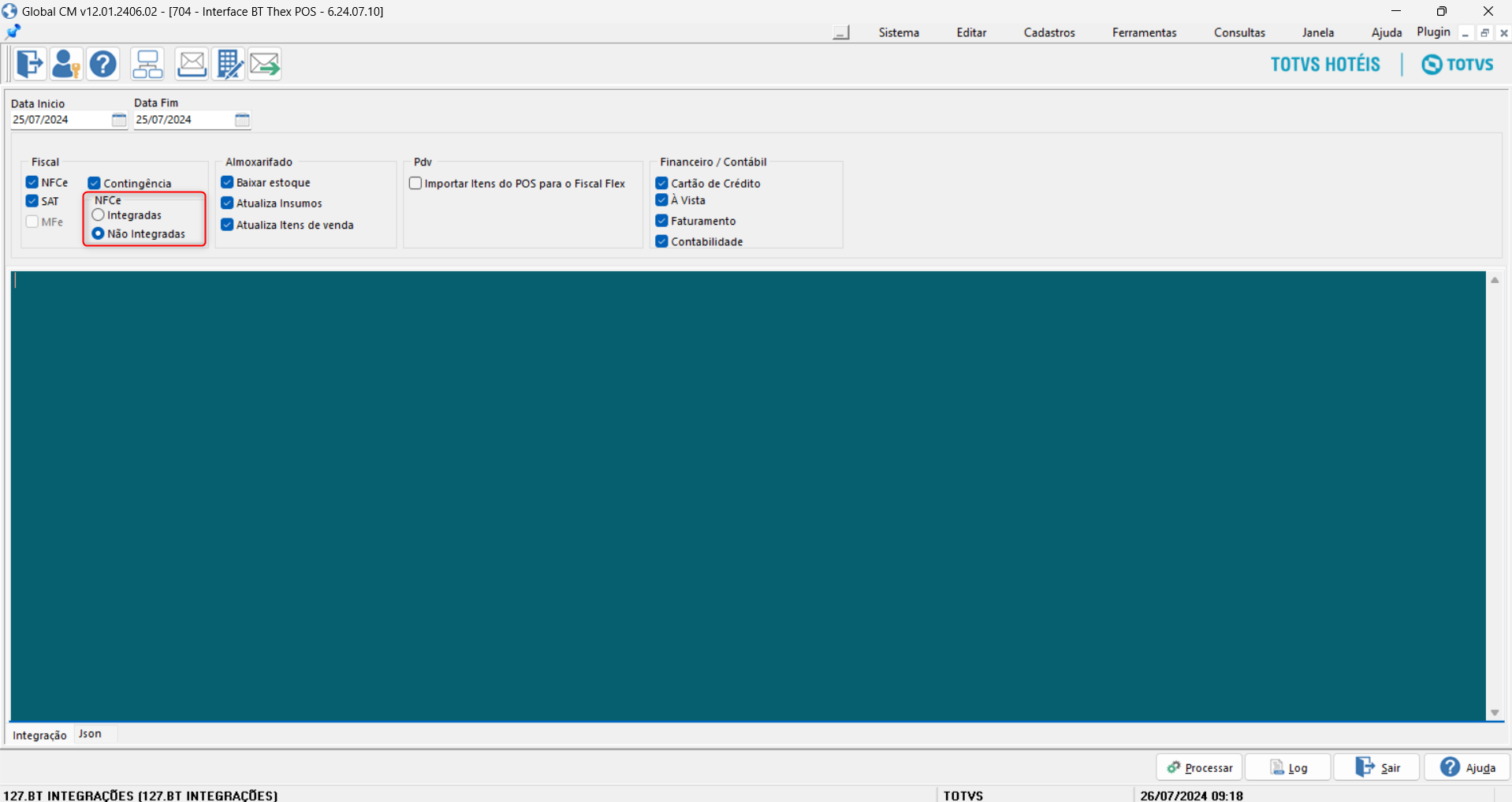Click the small underscore button left of Sistema
This screenshot has width=1512, height=802.
click(841, 33)
